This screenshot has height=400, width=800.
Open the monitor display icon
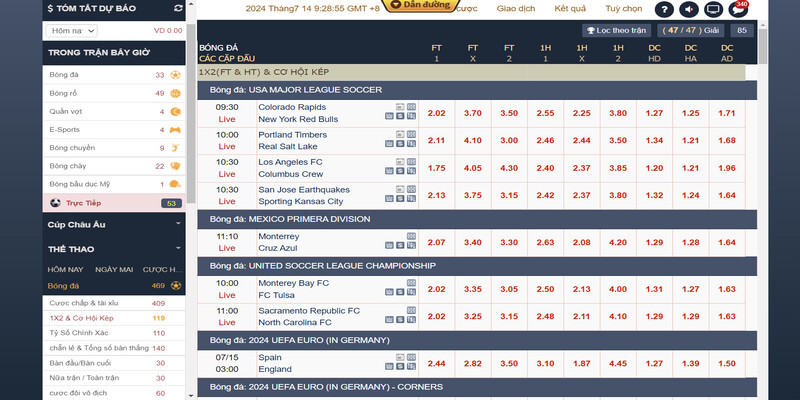(713, 9)
